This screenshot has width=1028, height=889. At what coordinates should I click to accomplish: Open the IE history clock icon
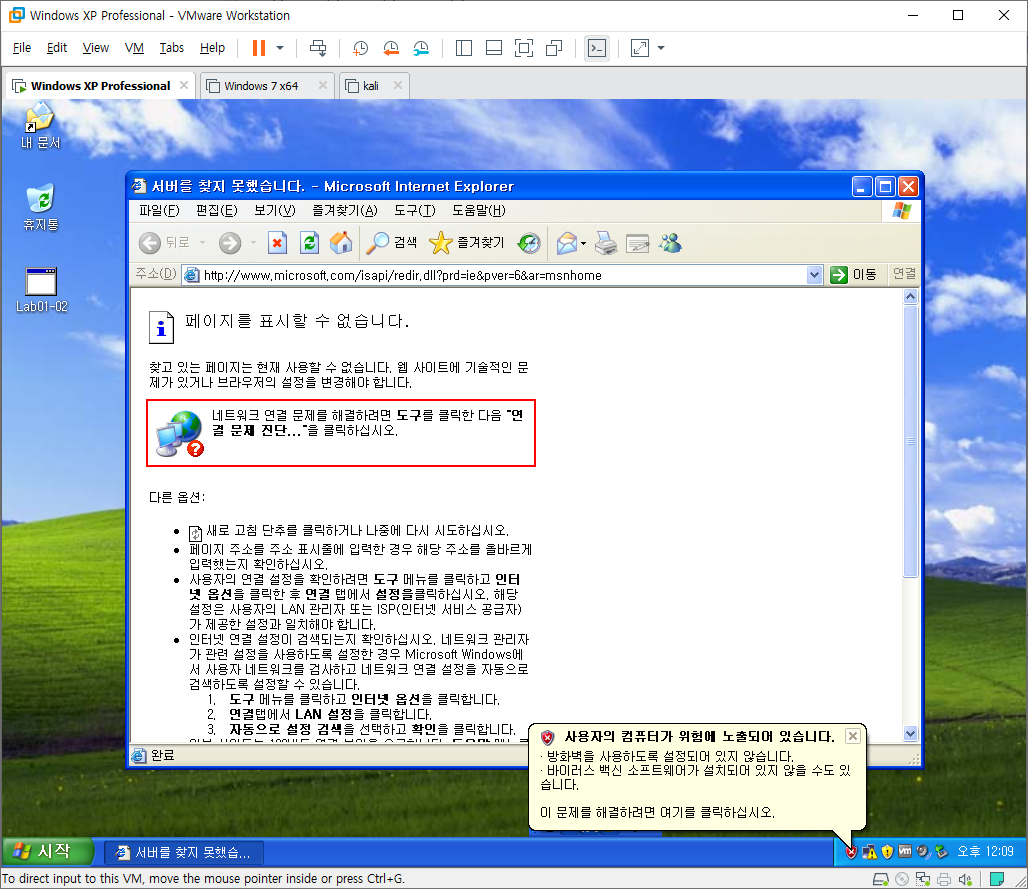(528, 243)
